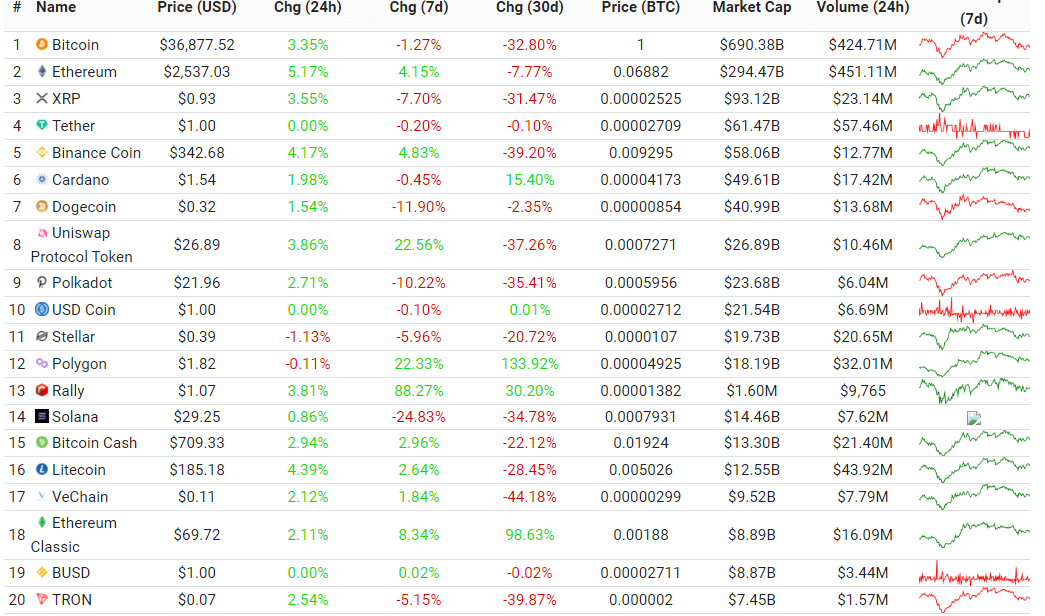The image size is (1045, 616).
Task: Sort by Chg (7d) column header
Action: click(x=419, y=7)
